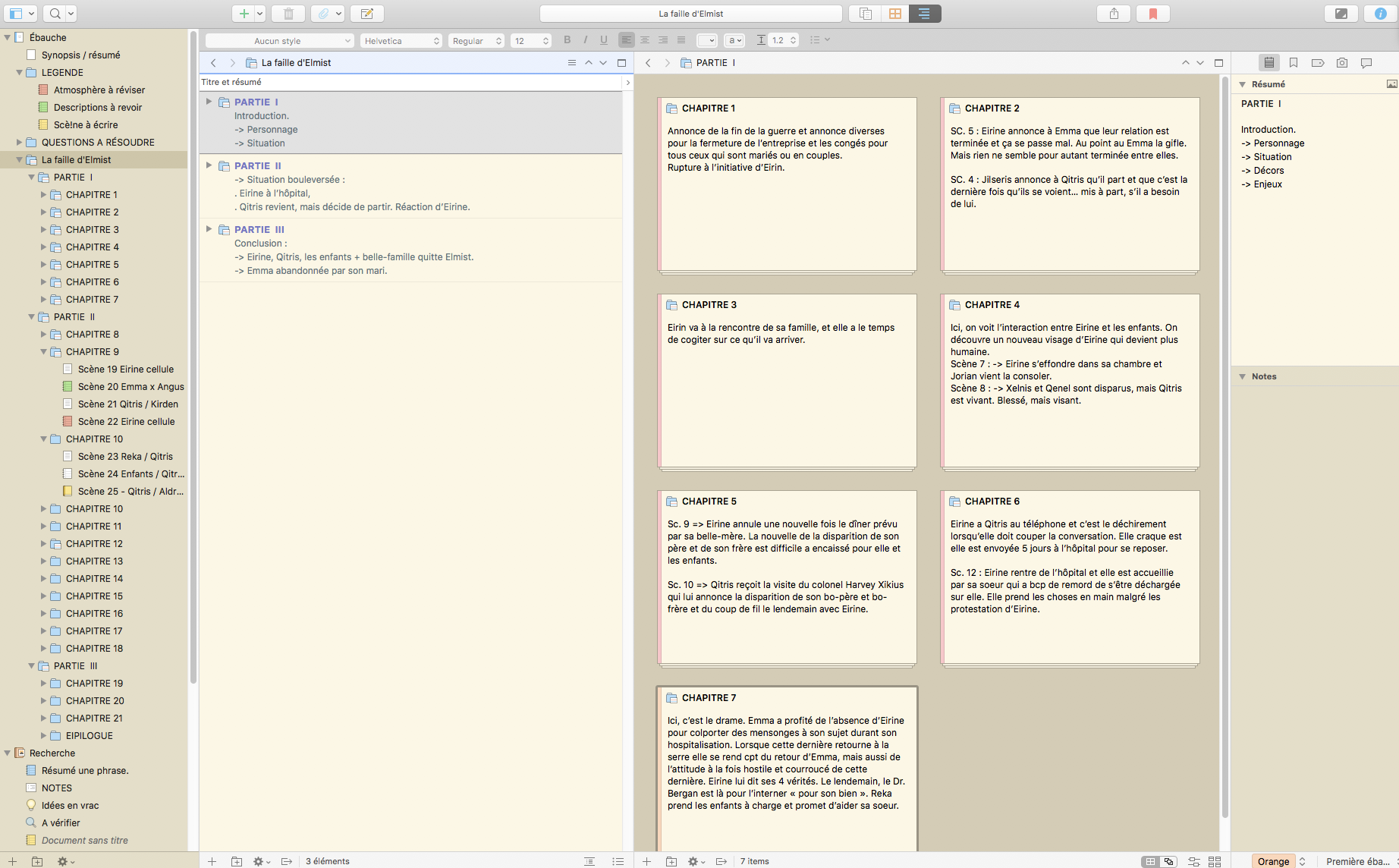Open binder footer gear menu
The width and height of the screenshot is (1399, 868).
tap(64, 861)
